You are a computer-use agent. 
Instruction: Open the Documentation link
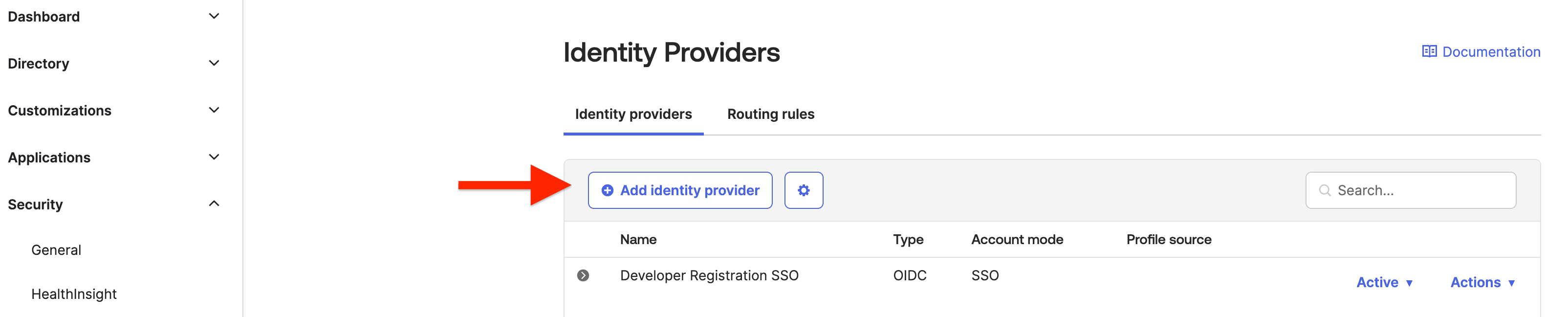[x=1489, y=51]
